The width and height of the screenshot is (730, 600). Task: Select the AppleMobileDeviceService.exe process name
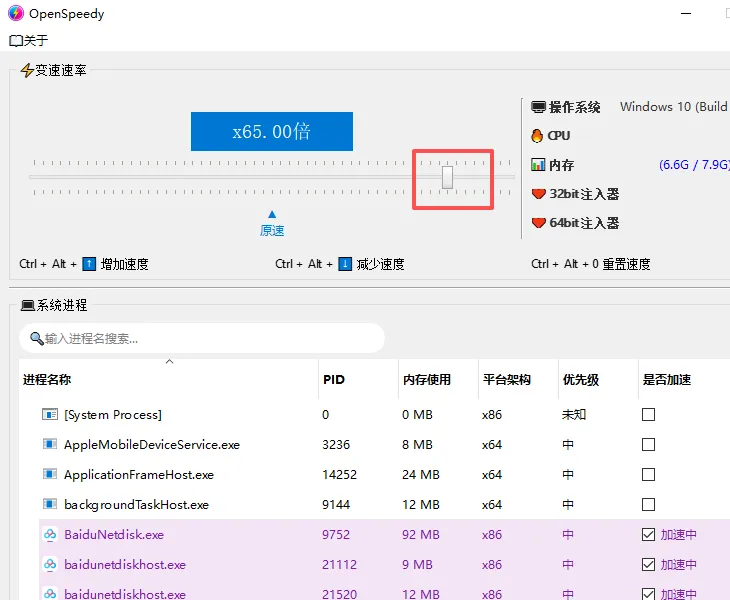[152, 445]
